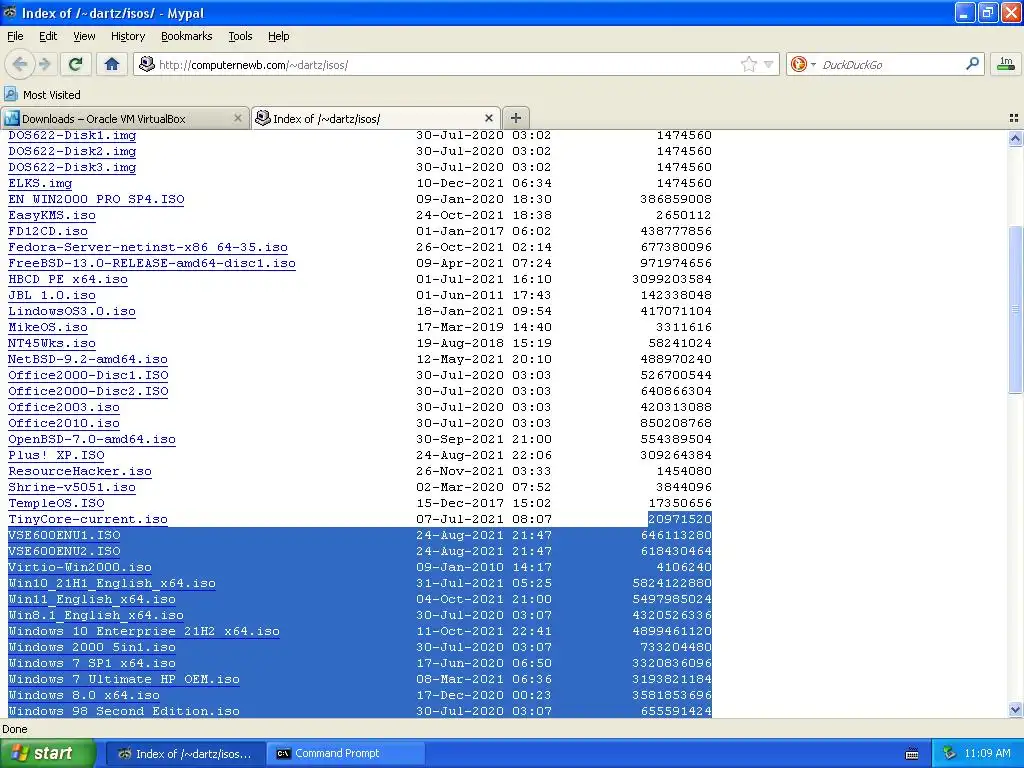Open the Windows Start menu
Screen dimensions: 1024x768
click(48, 753)
